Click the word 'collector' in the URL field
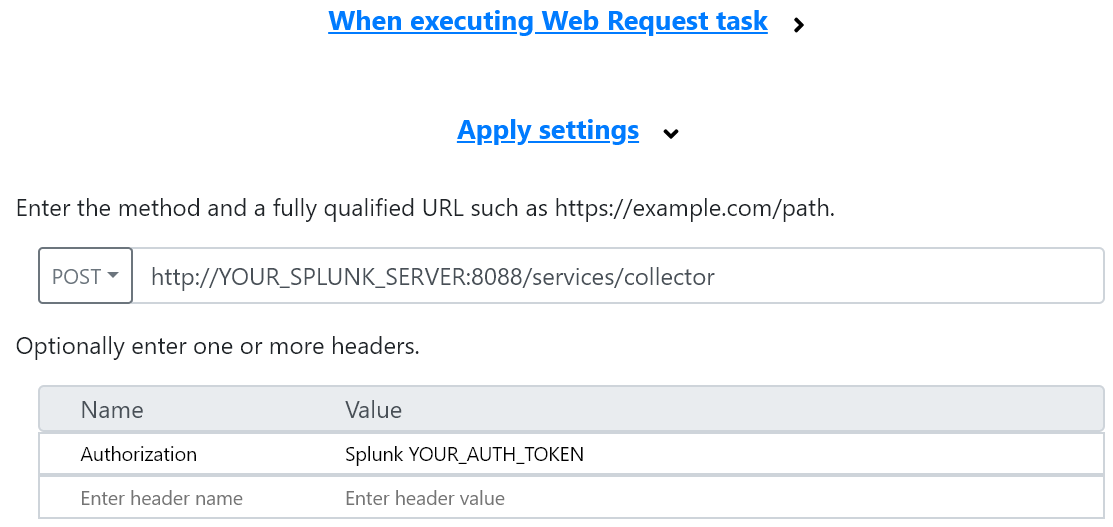 (669, 277)
